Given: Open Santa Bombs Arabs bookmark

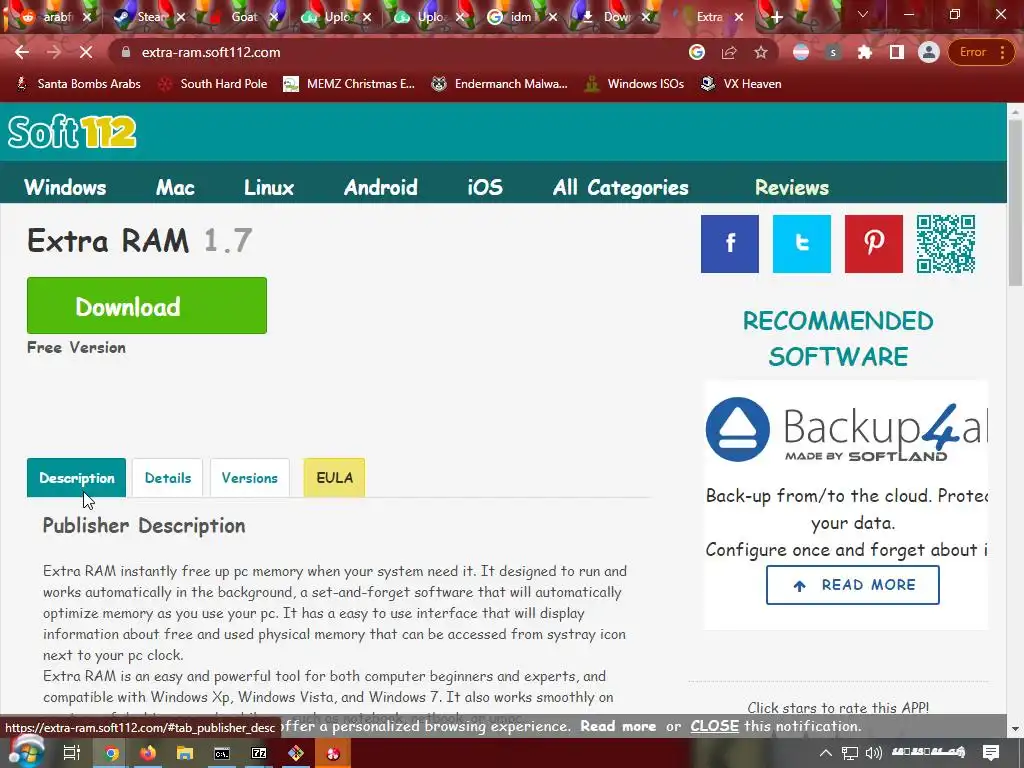Looking at the screenshot, I should 78,84.
